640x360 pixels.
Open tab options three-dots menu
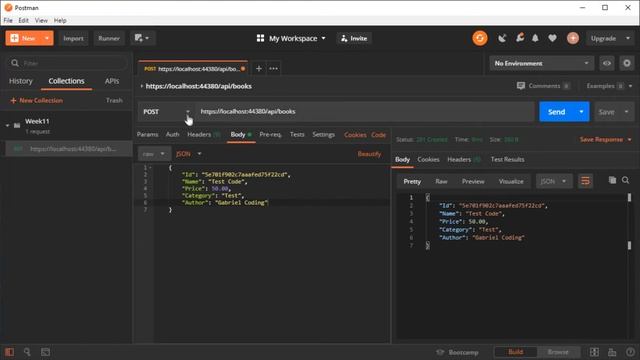[x=273, y=69]
